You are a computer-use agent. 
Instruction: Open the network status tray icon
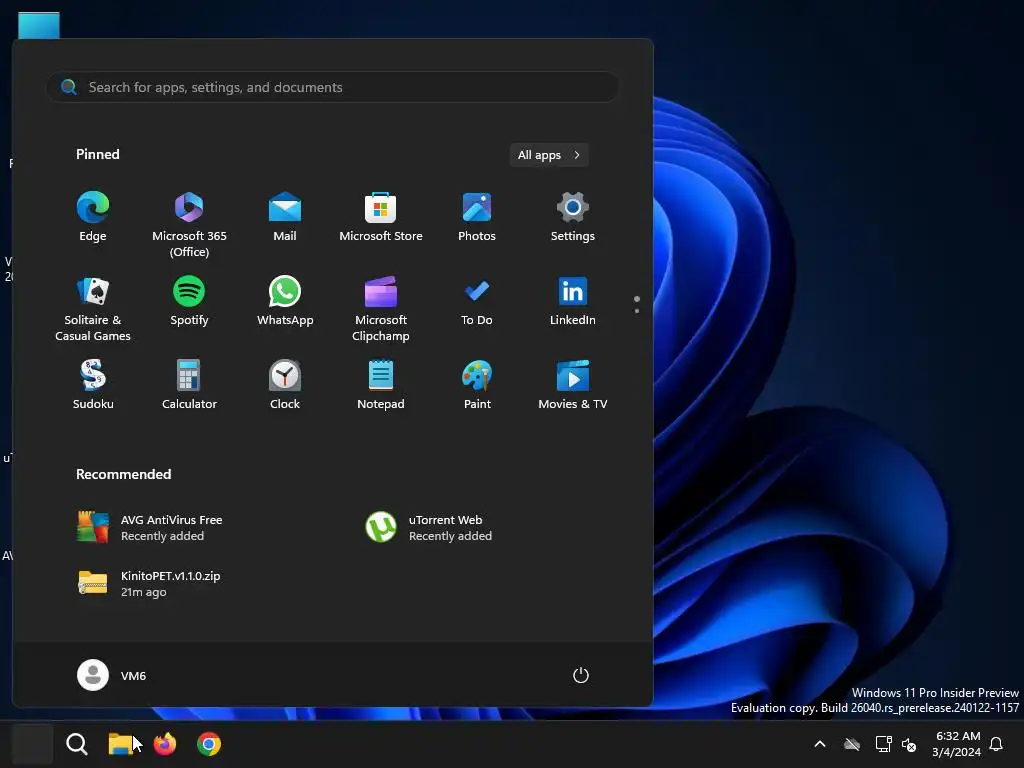point(883,744)
